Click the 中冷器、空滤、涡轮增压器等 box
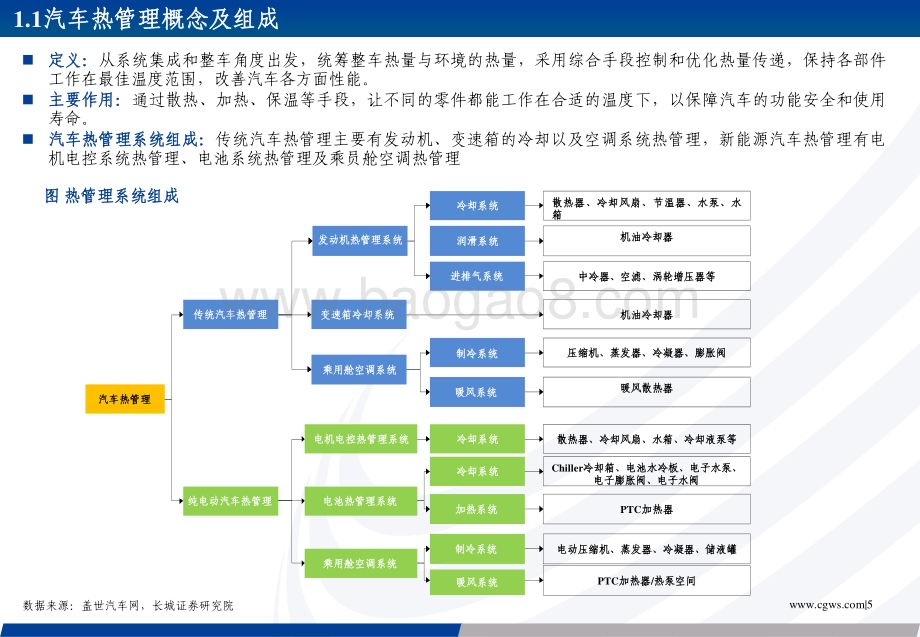Screen dimensions: 920x637 pyautogui.click(x=647, y=276)
